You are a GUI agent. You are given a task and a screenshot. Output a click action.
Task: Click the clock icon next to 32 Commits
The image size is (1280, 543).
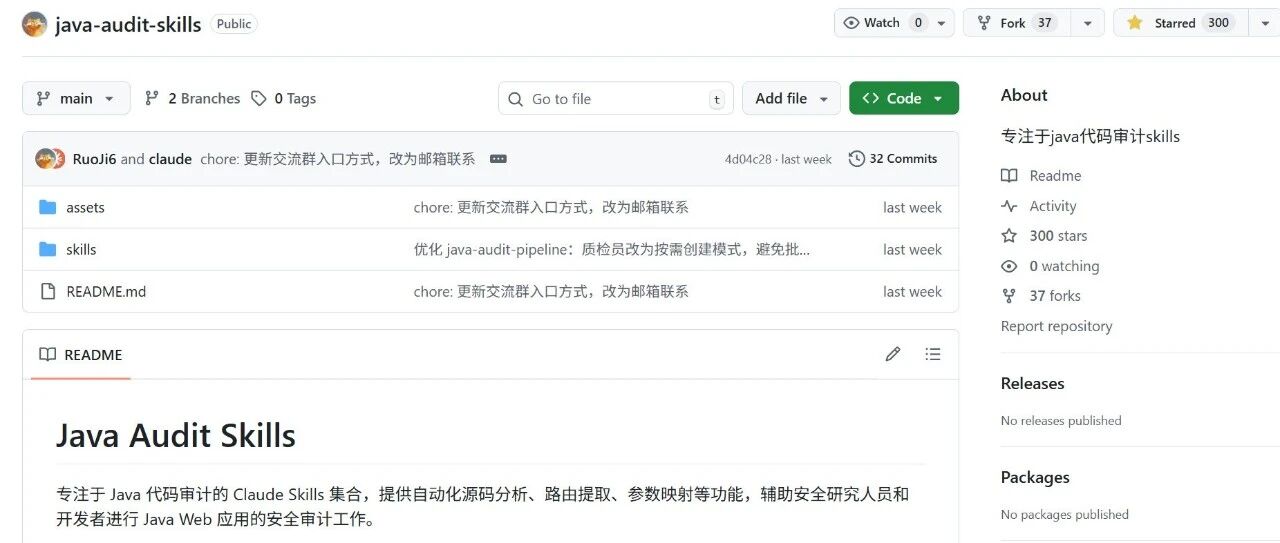point(856,159)
